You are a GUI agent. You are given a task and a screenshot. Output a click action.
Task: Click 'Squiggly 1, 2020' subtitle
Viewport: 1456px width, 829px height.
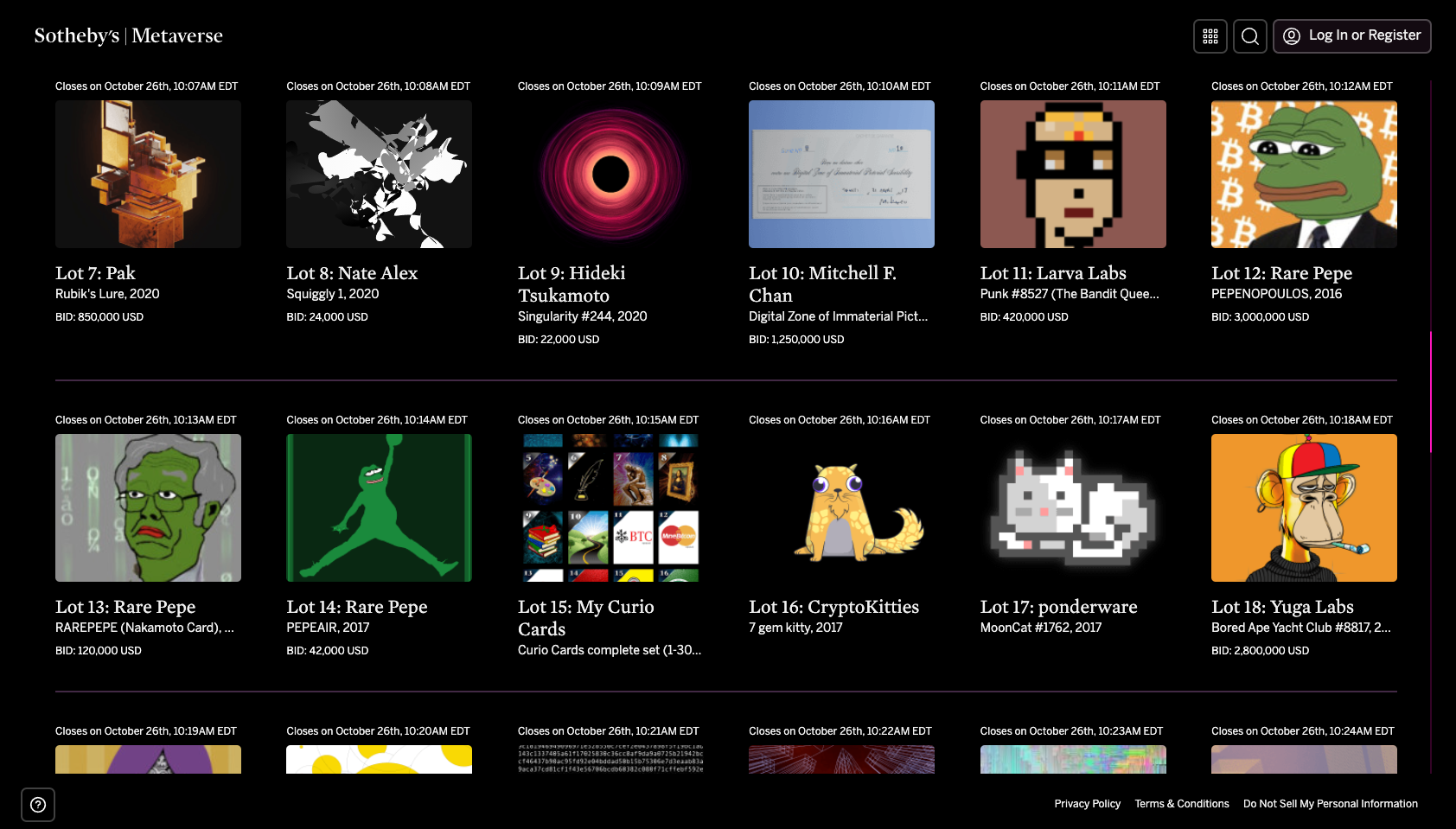[333, 294]
